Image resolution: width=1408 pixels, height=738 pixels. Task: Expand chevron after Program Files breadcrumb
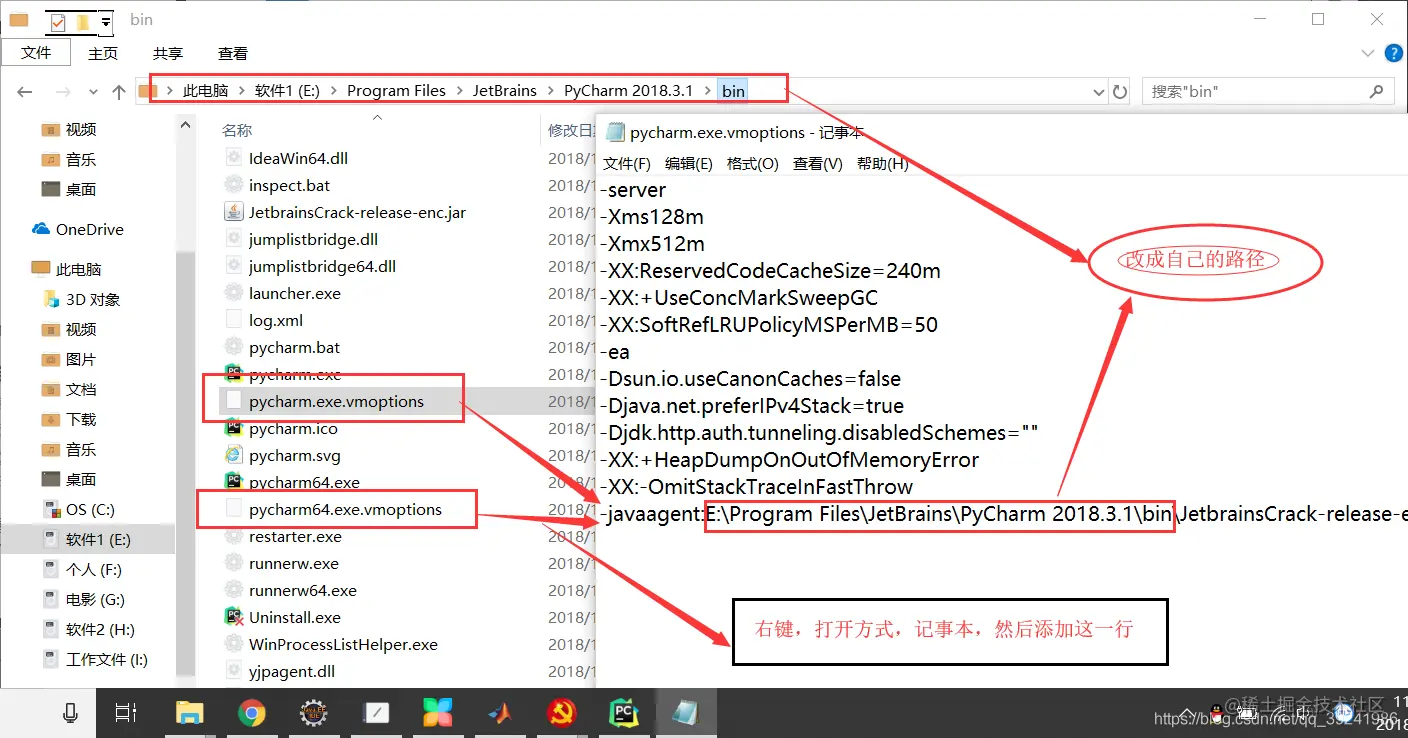coord(459,90)
